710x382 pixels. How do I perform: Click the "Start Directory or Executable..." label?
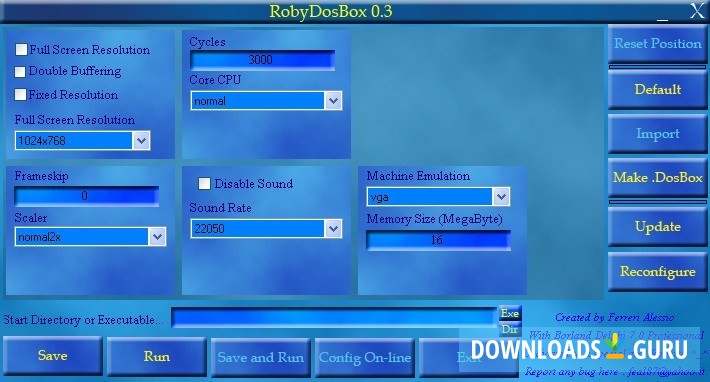pyautogui.click(x=83, y=320)
